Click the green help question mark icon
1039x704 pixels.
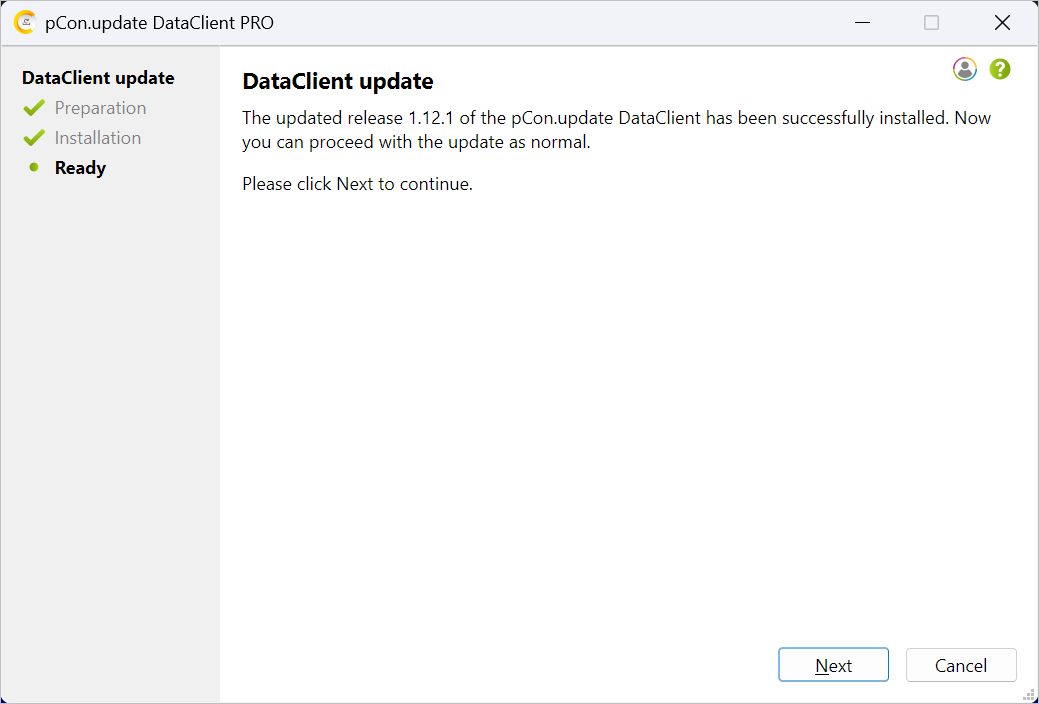point(1000,69)
